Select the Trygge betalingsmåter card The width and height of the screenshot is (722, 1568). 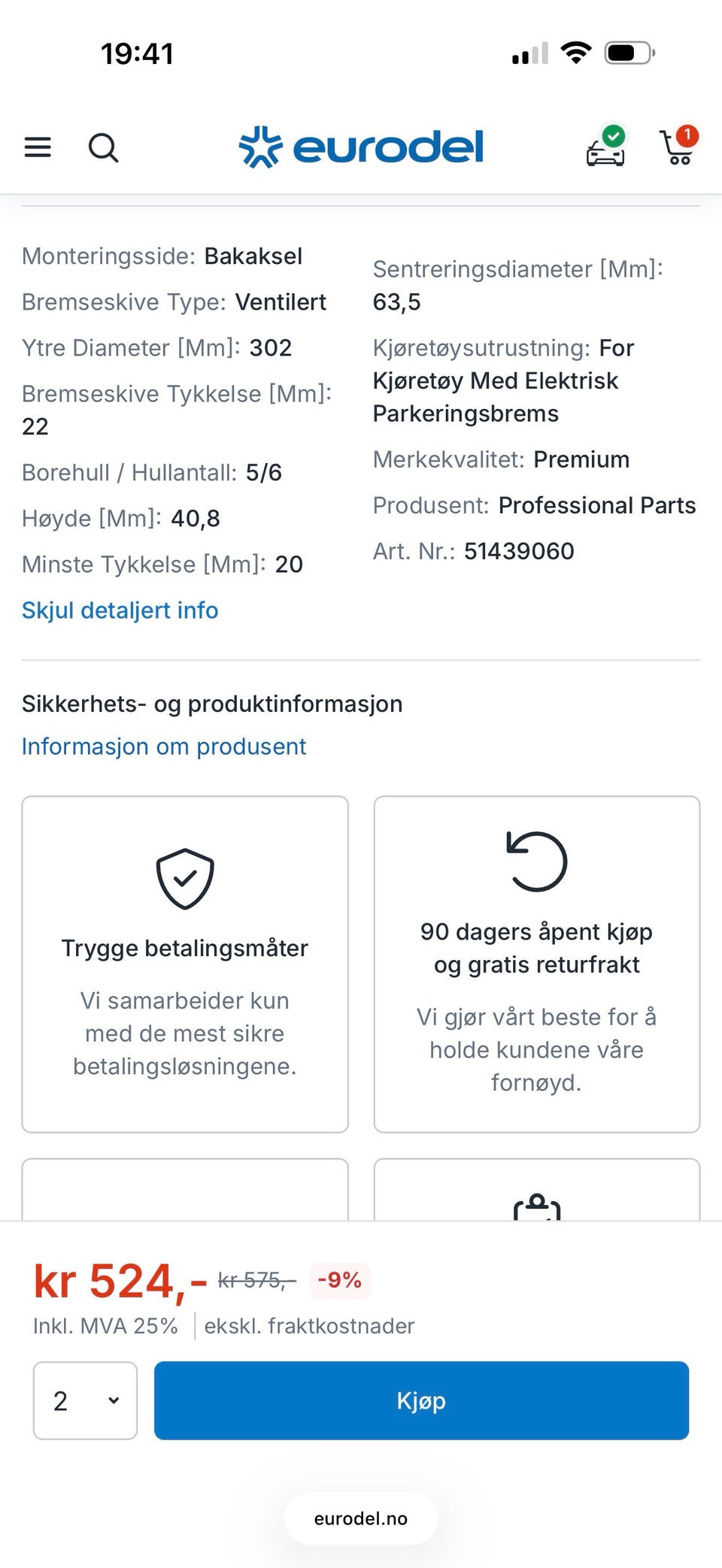point(185,964)
